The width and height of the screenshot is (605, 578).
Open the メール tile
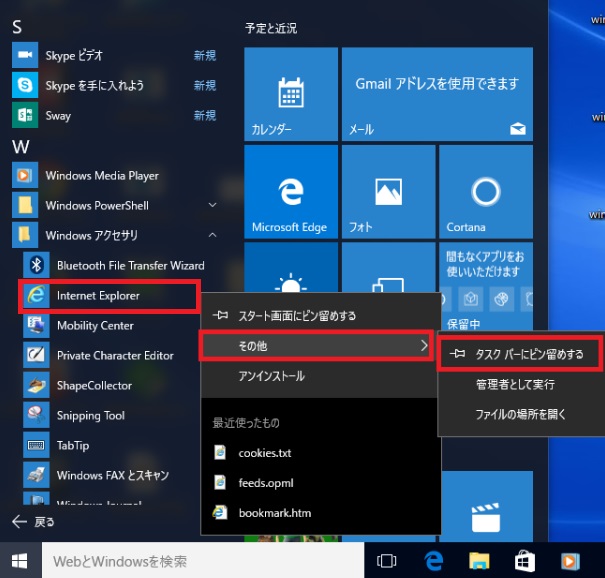[437, 94]
